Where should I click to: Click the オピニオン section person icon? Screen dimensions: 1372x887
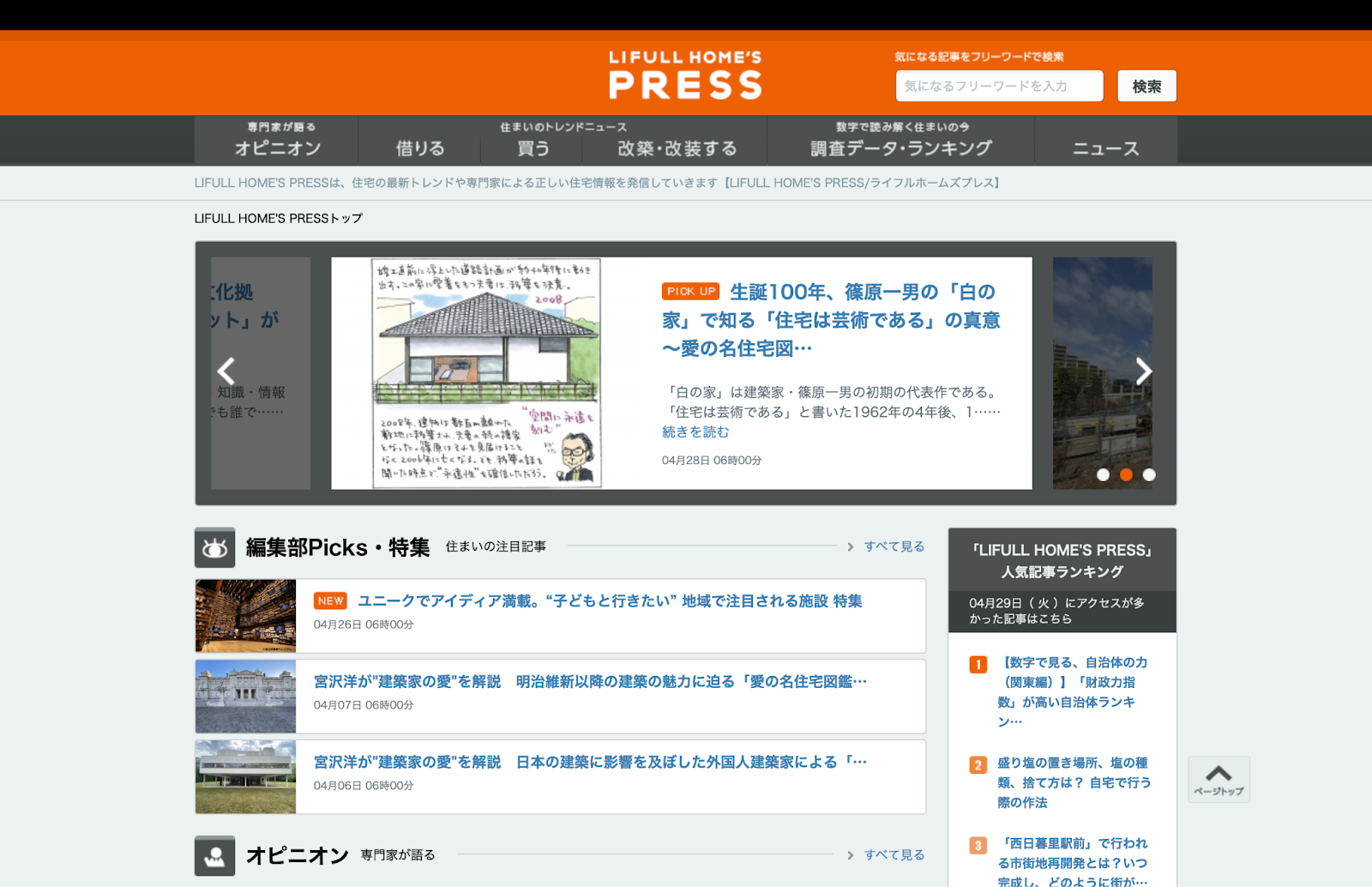214,855
